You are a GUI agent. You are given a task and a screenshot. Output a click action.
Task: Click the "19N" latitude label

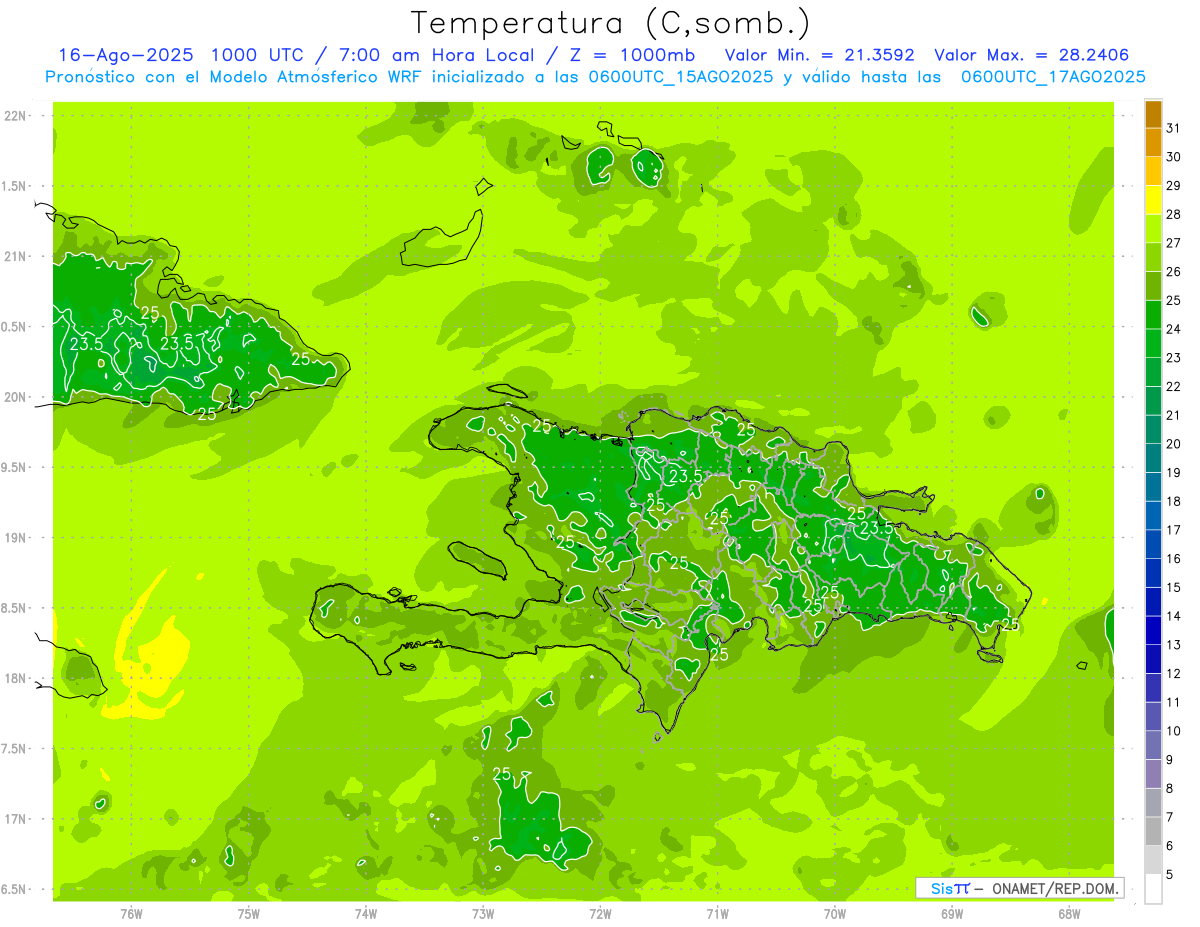[16, 538]
